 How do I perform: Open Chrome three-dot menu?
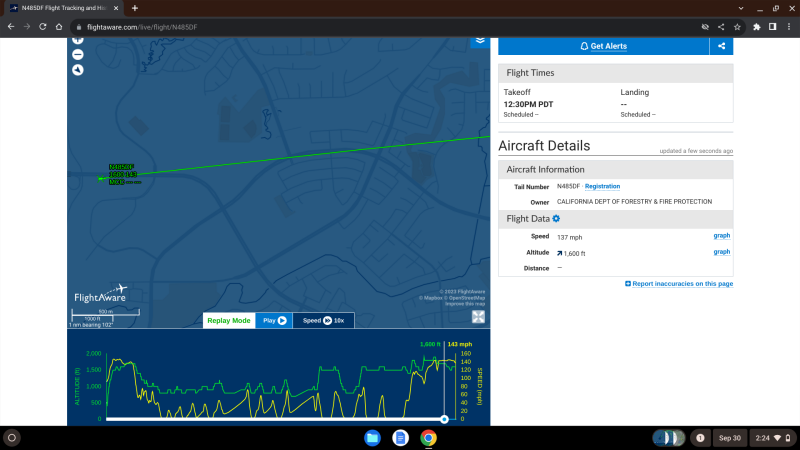coord(789,27)
